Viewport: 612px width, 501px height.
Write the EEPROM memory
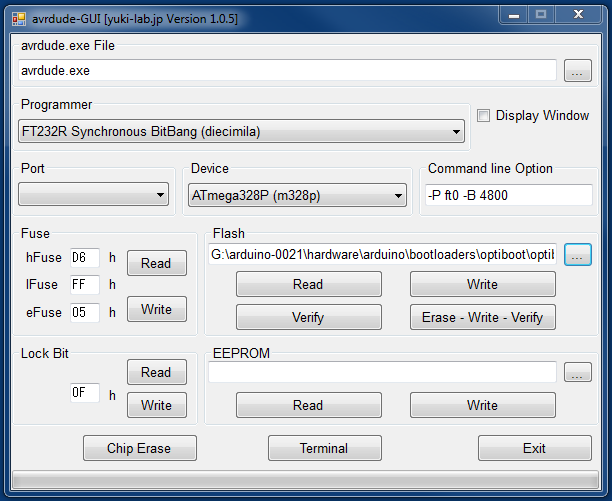pyautogui.click(x=483, y=405)
